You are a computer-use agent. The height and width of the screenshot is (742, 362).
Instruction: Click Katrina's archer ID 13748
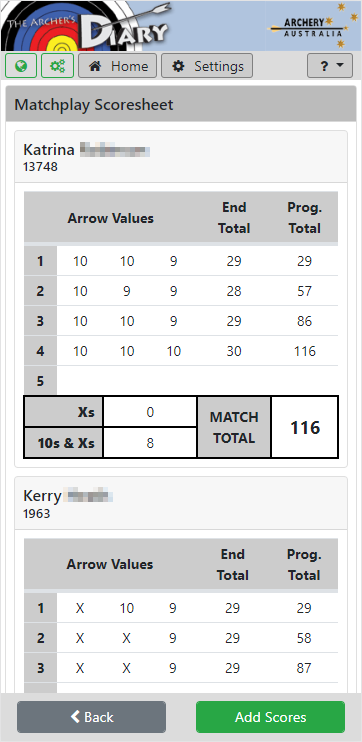40,167
